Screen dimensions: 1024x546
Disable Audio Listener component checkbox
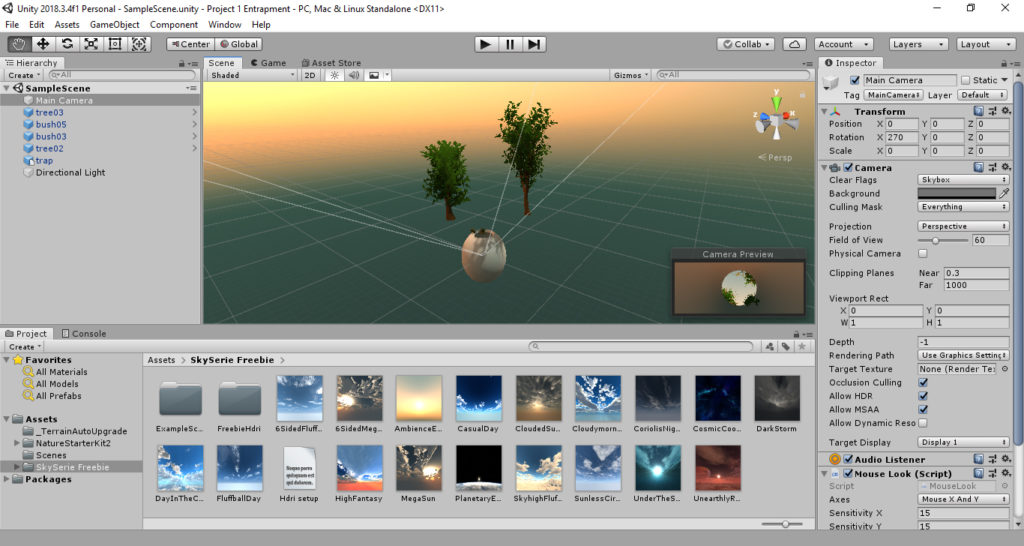(x=848, y=459)
